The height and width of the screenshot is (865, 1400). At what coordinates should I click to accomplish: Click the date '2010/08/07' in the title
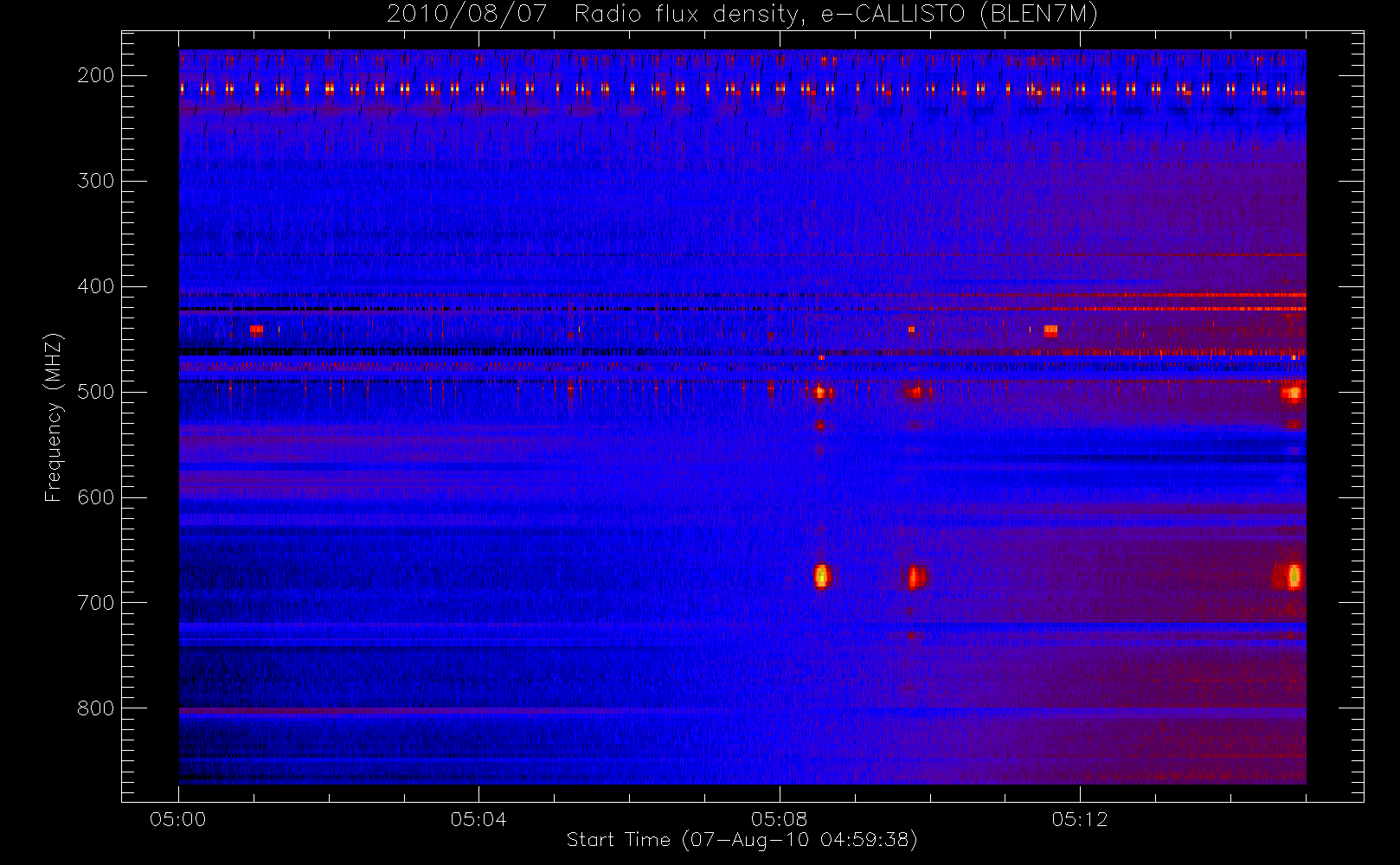tap(466, 14)
